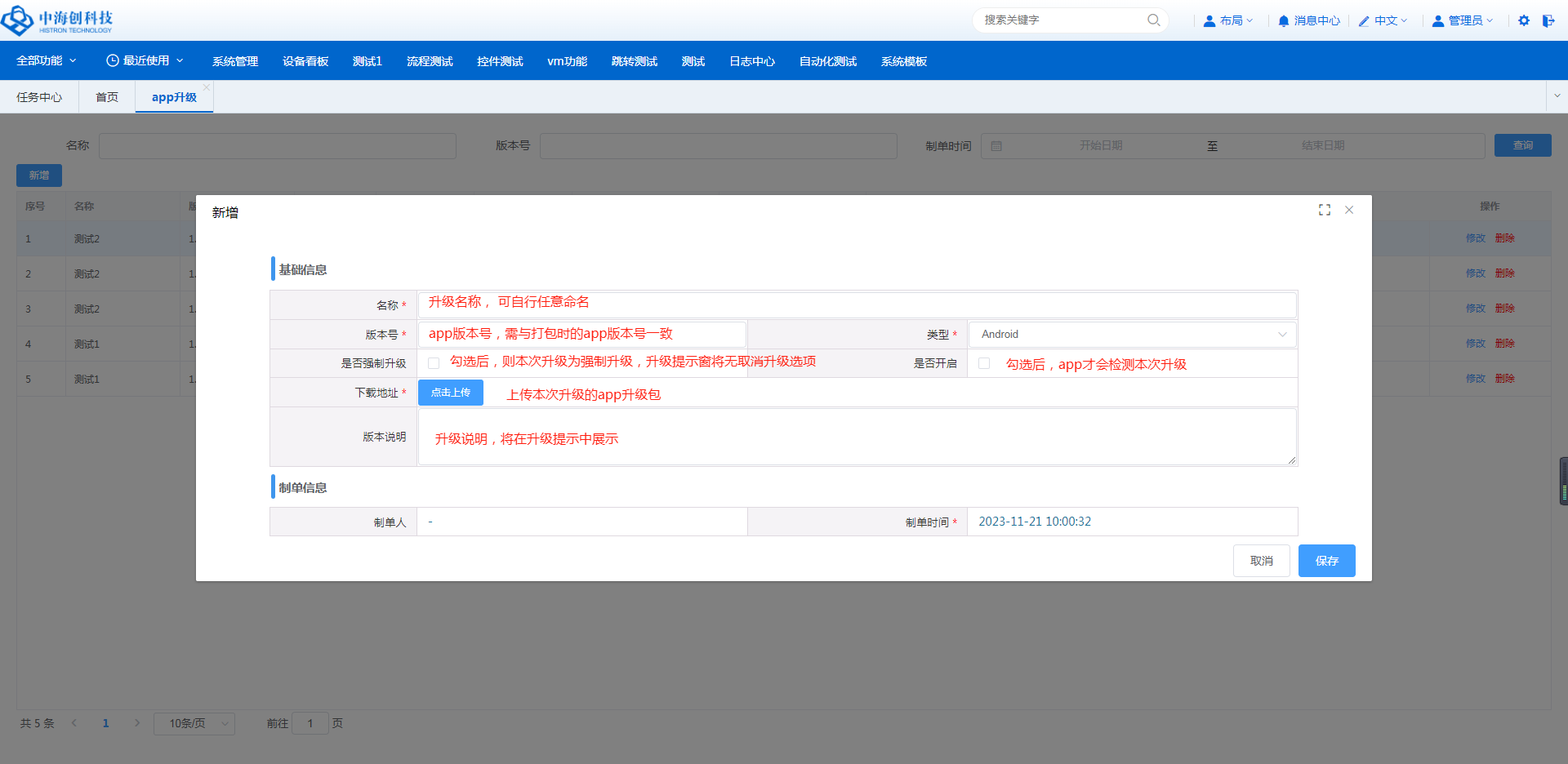Switch to the 任务中心 tab
Screen dimensions: 1568x764
(x=39, y=97)
